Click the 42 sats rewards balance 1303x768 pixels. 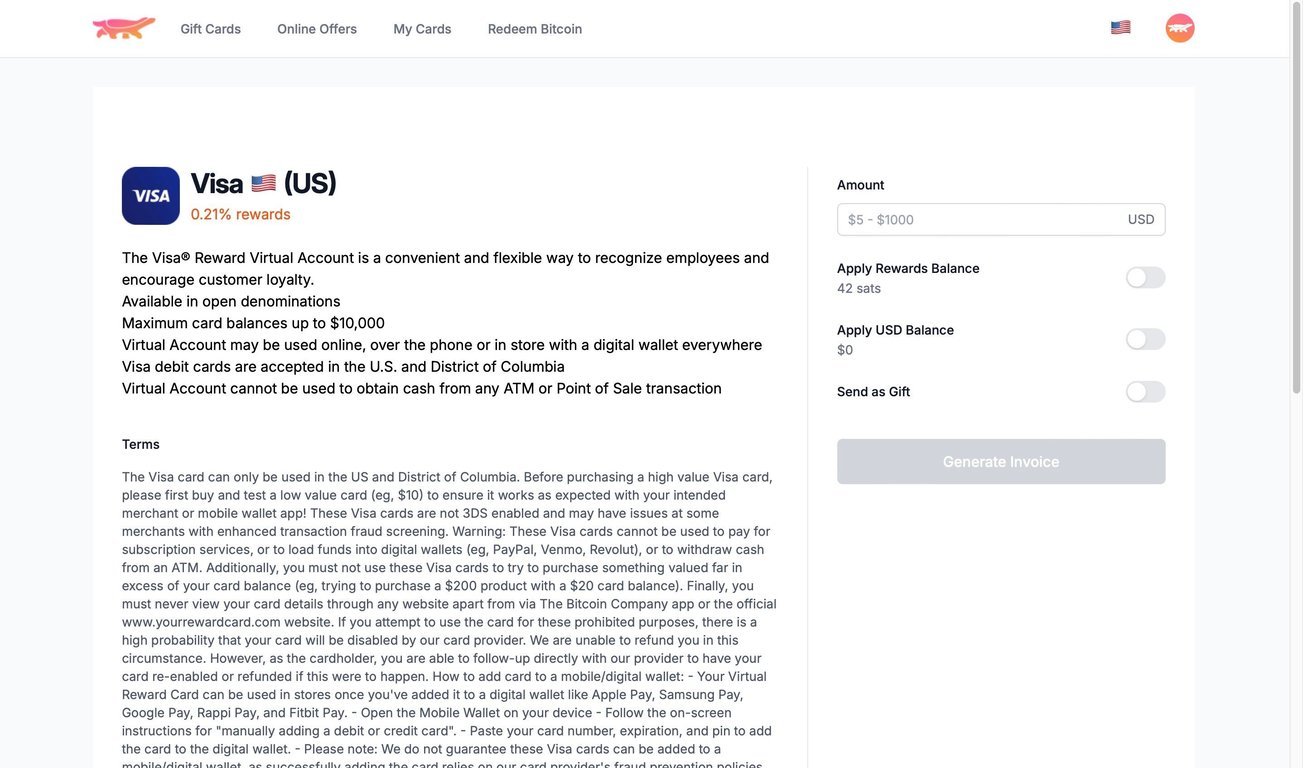coord(859,289)
